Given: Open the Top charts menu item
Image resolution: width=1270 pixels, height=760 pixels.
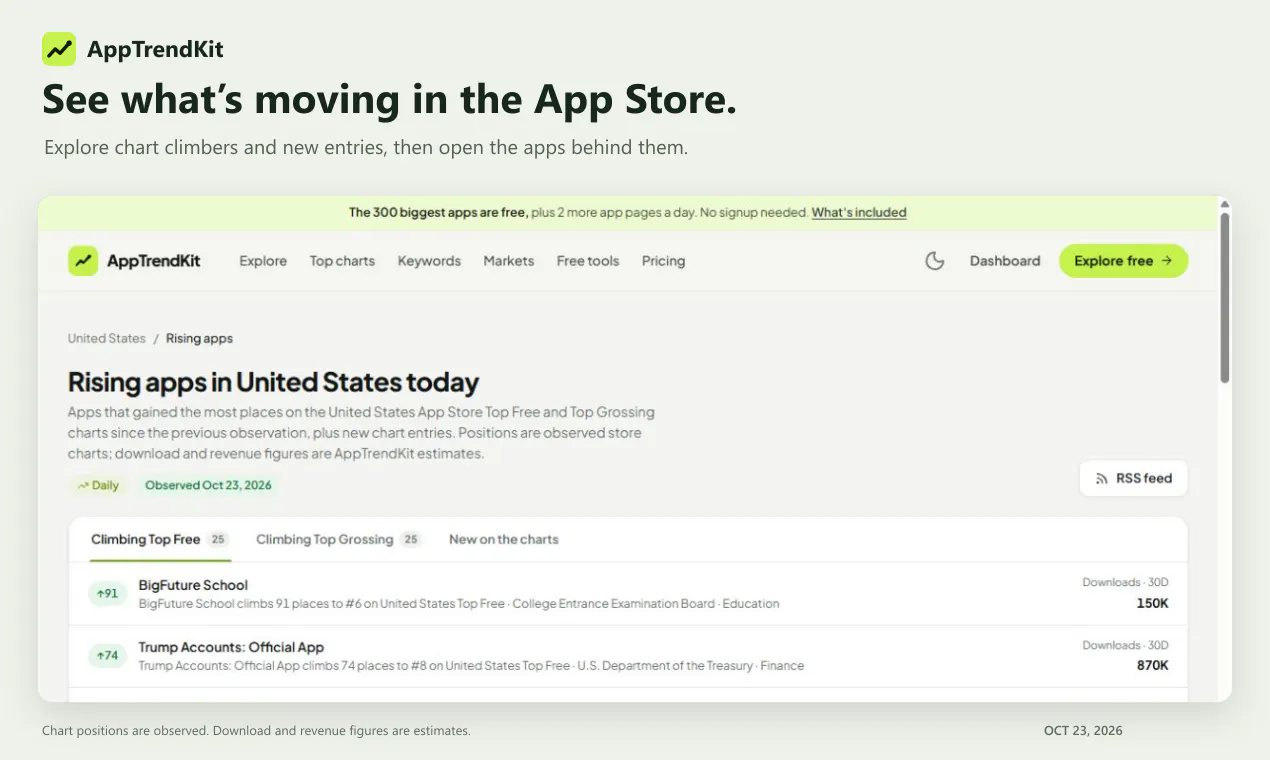Looking at the screenshot, I should [x=342, y=261].
